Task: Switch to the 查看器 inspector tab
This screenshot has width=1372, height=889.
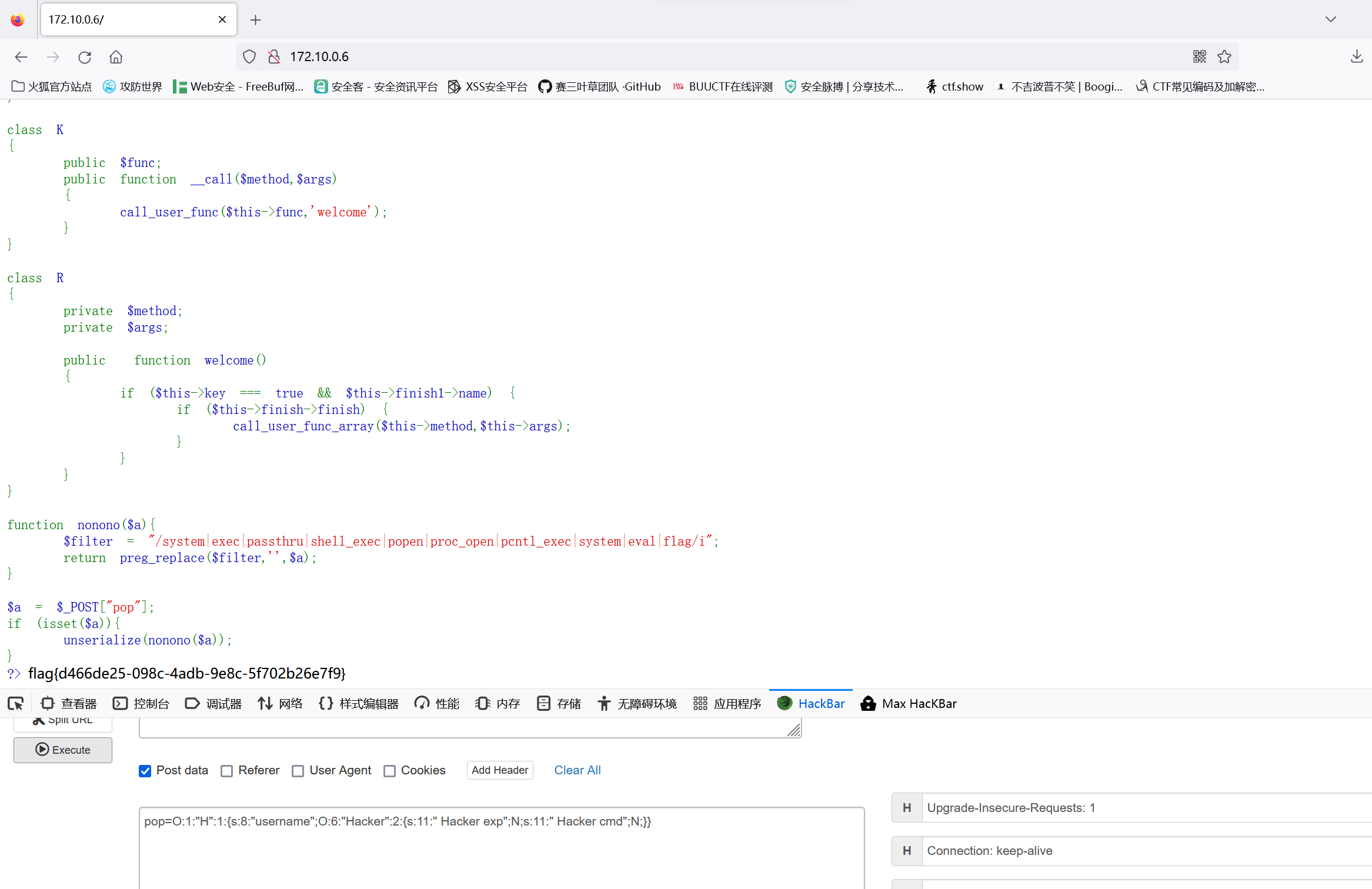Action: click(68, 703)
